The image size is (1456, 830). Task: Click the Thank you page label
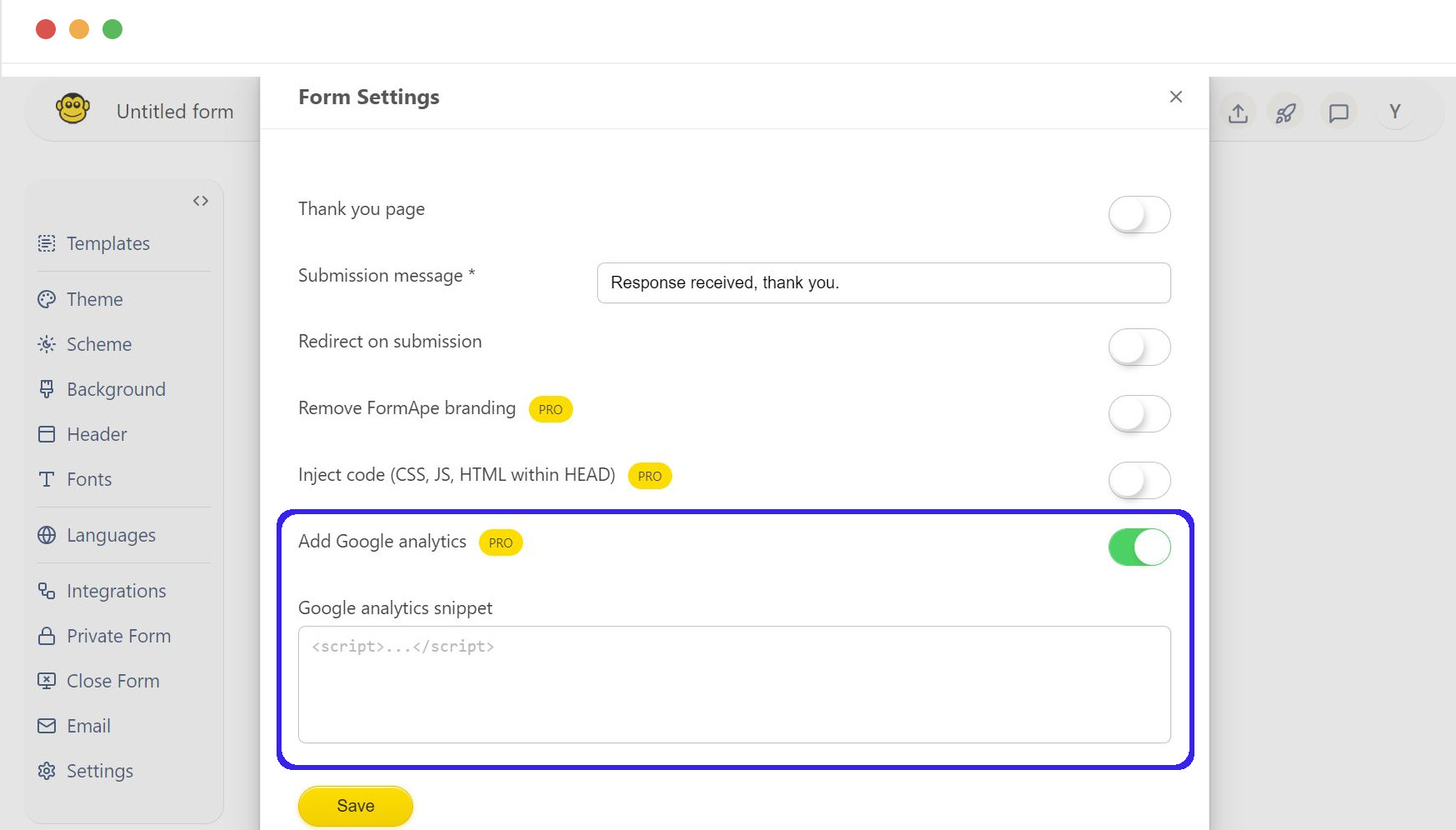[362, 209]
